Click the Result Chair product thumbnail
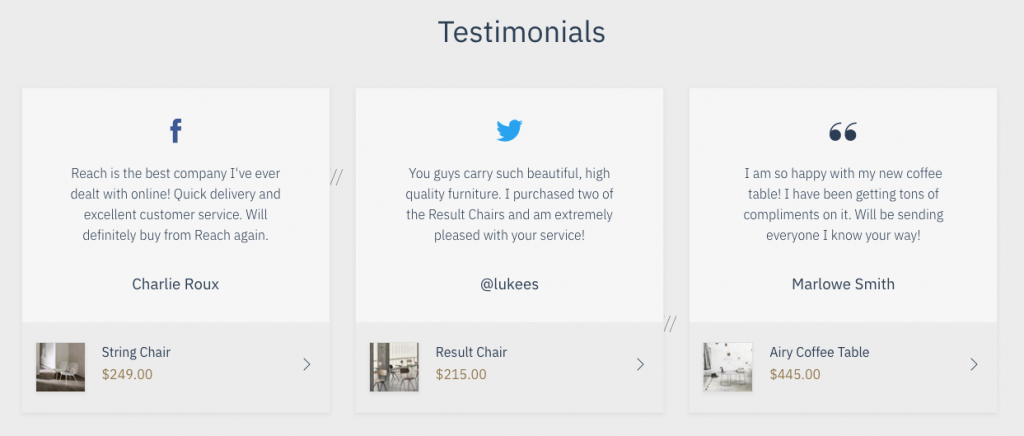This screenshot has height=436, width=1024. (394, 367)
